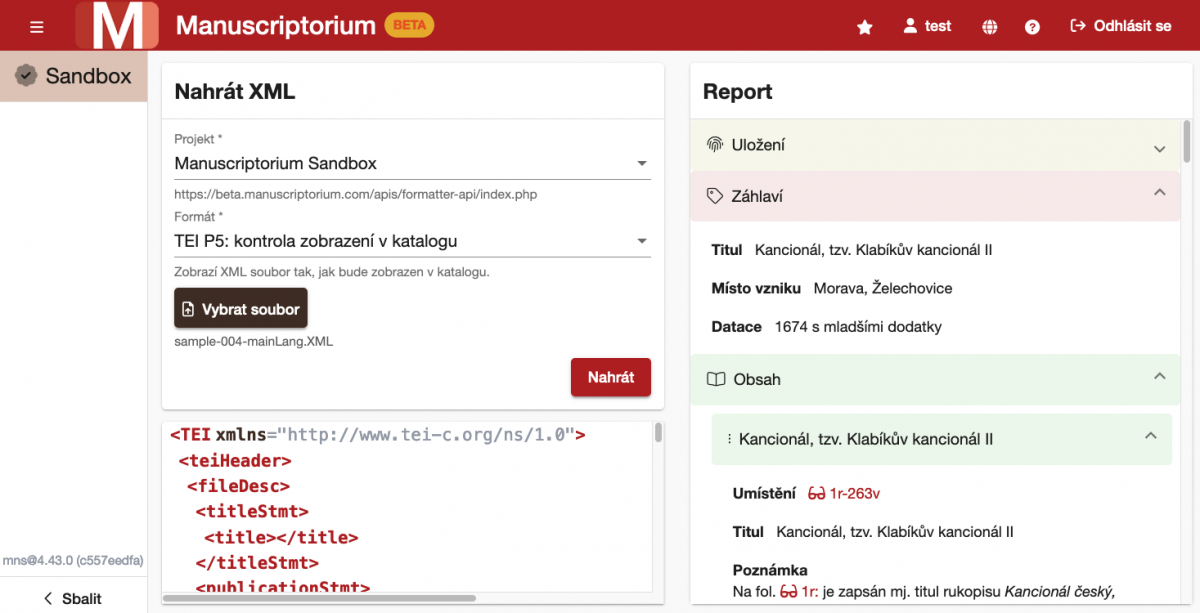
Task: Open the language globe menu
Action: (x=990, y=27)
